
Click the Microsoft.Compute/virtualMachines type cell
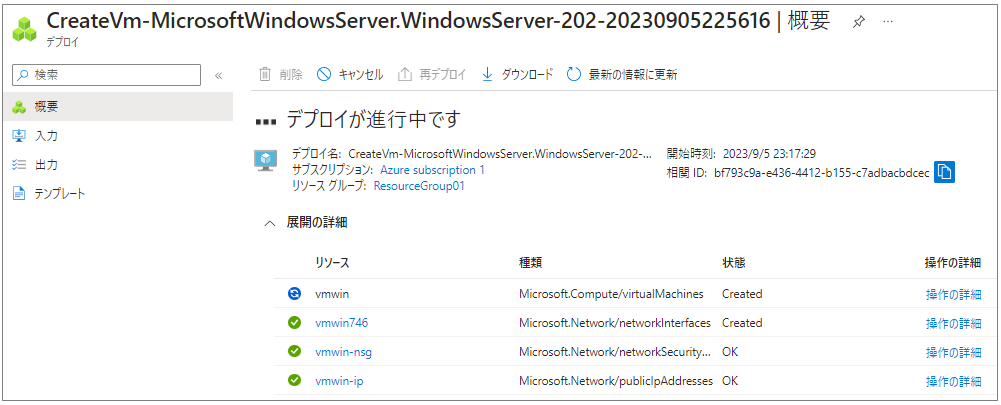pyautogui.click(x=611, y=294)
